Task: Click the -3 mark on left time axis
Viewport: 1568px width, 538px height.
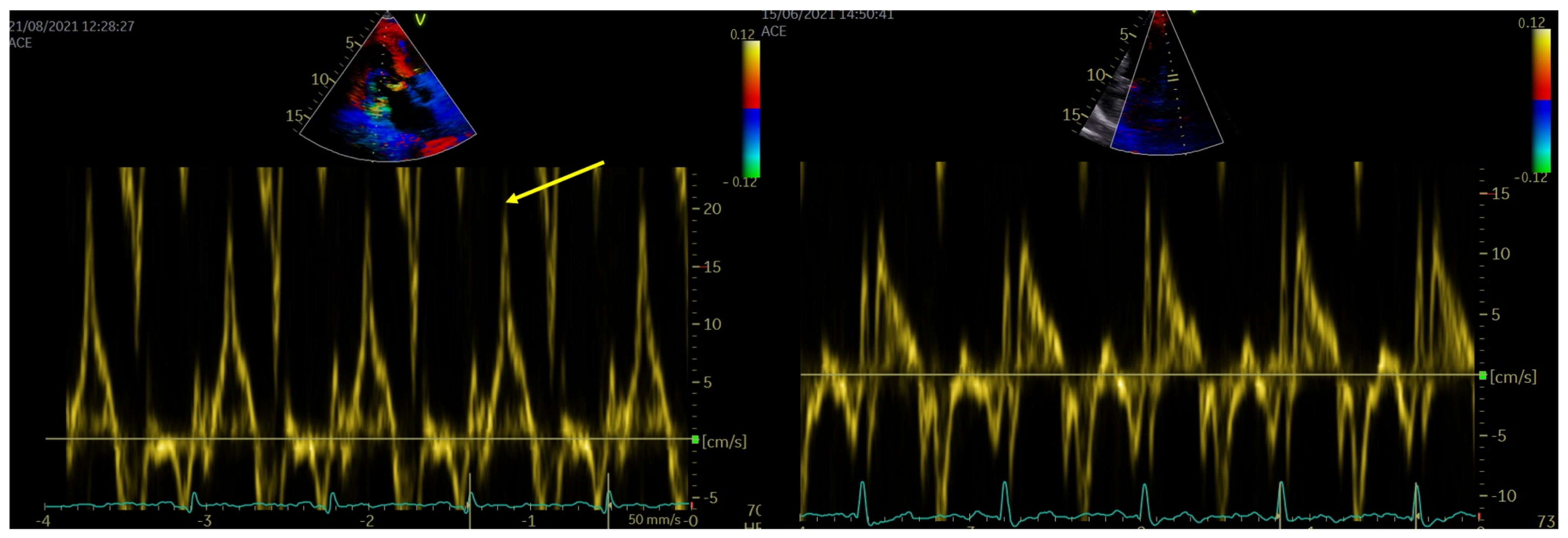Action: pyautogui.click(x=204, y=521)
